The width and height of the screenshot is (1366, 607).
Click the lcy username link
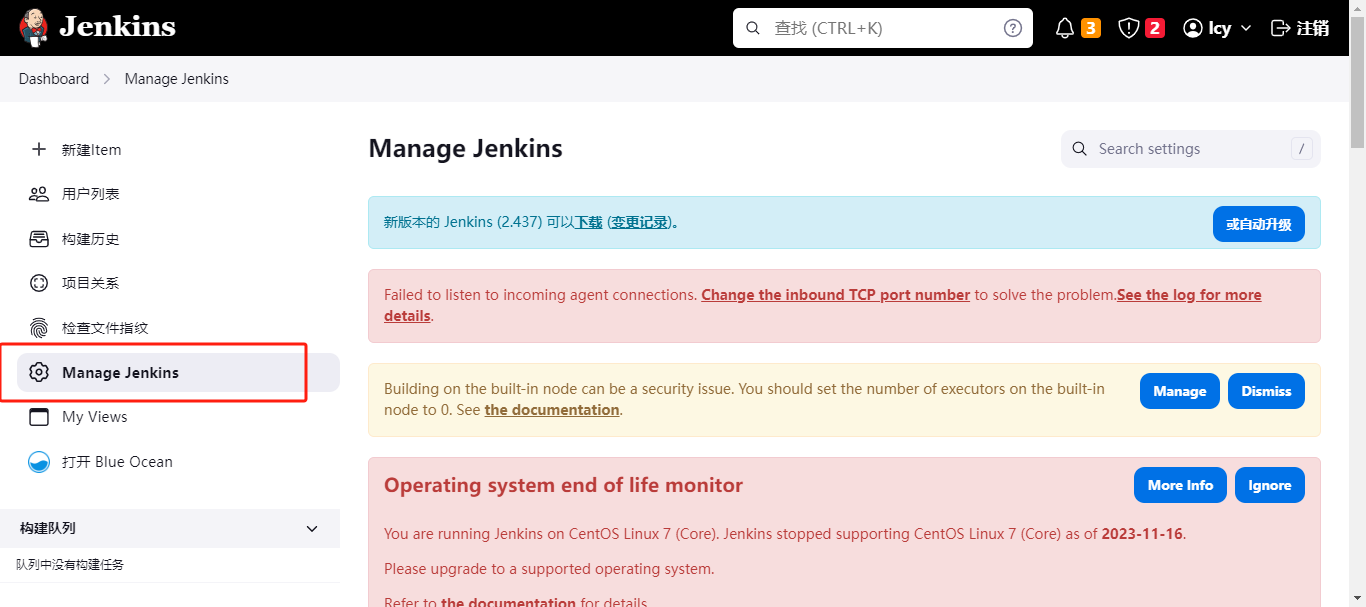point(1219,28)
